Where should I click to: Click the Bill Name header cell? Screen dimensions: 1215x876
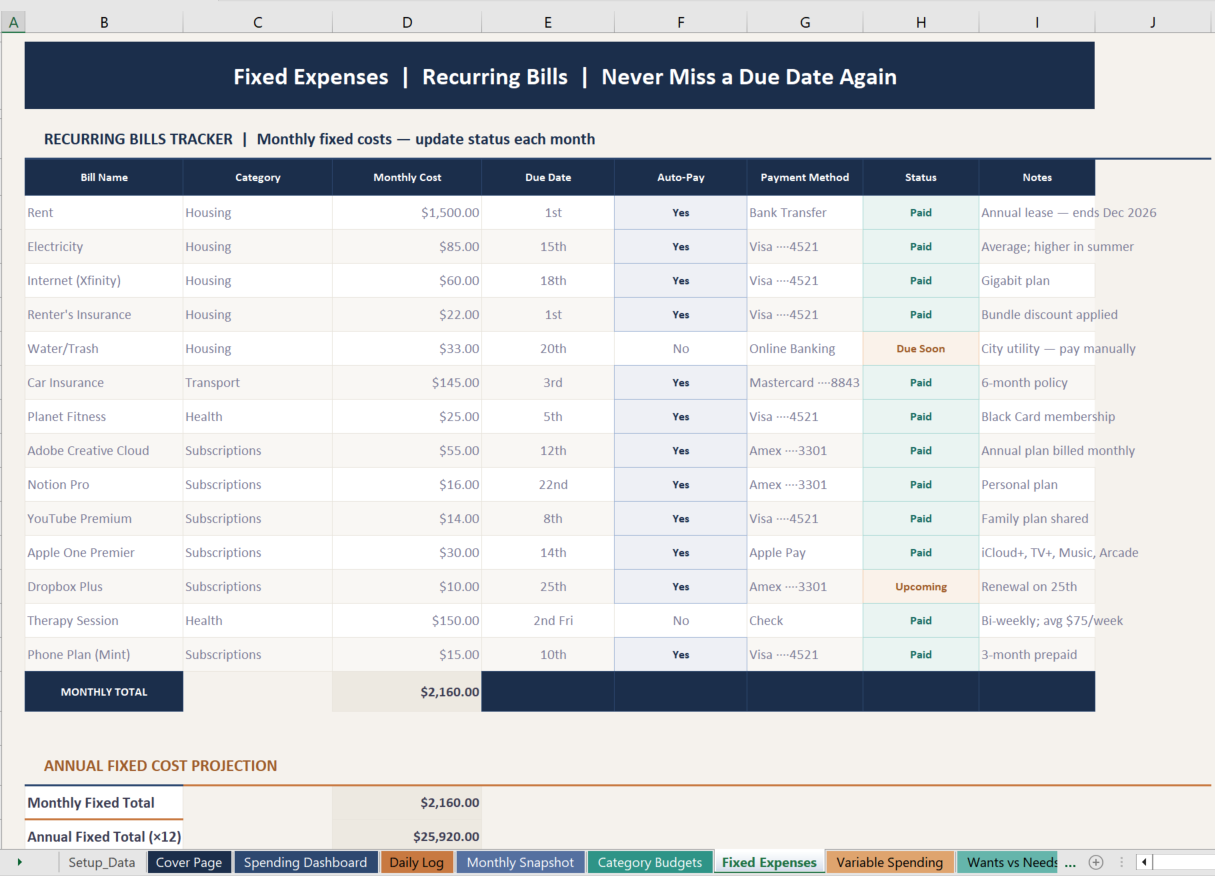[104, 177]
